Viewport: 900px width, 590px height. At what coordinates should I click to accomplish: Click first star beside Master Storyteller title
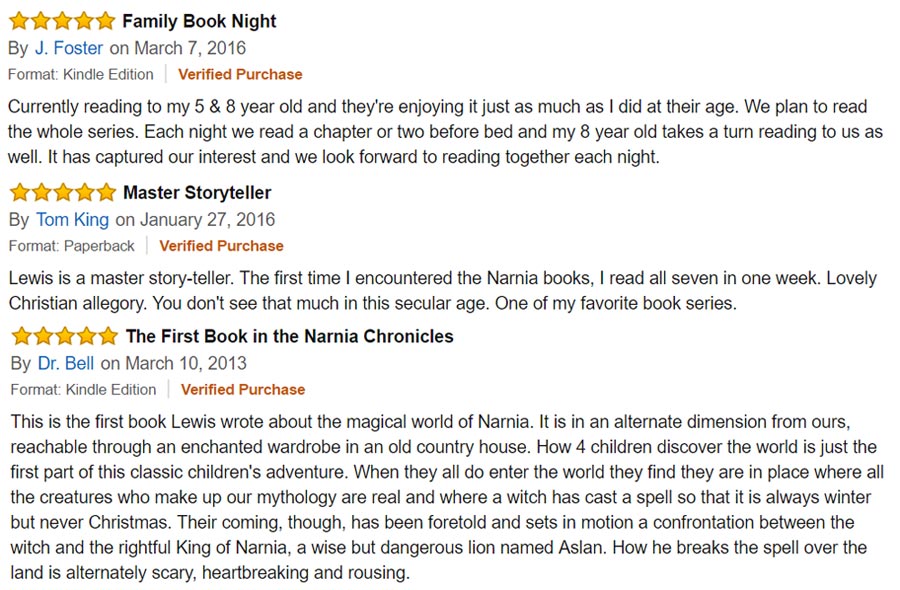(20, 192)
